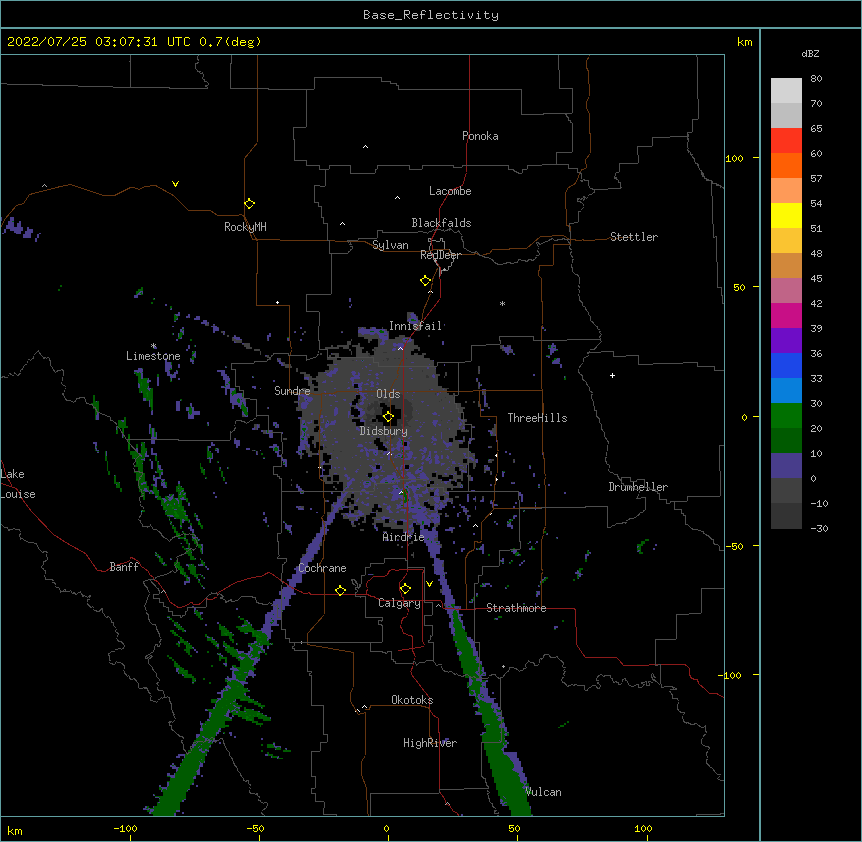Click the RockyMH label
Image resolution: width=862 pixels, height=842 pixels.
[x=245, y=227]
